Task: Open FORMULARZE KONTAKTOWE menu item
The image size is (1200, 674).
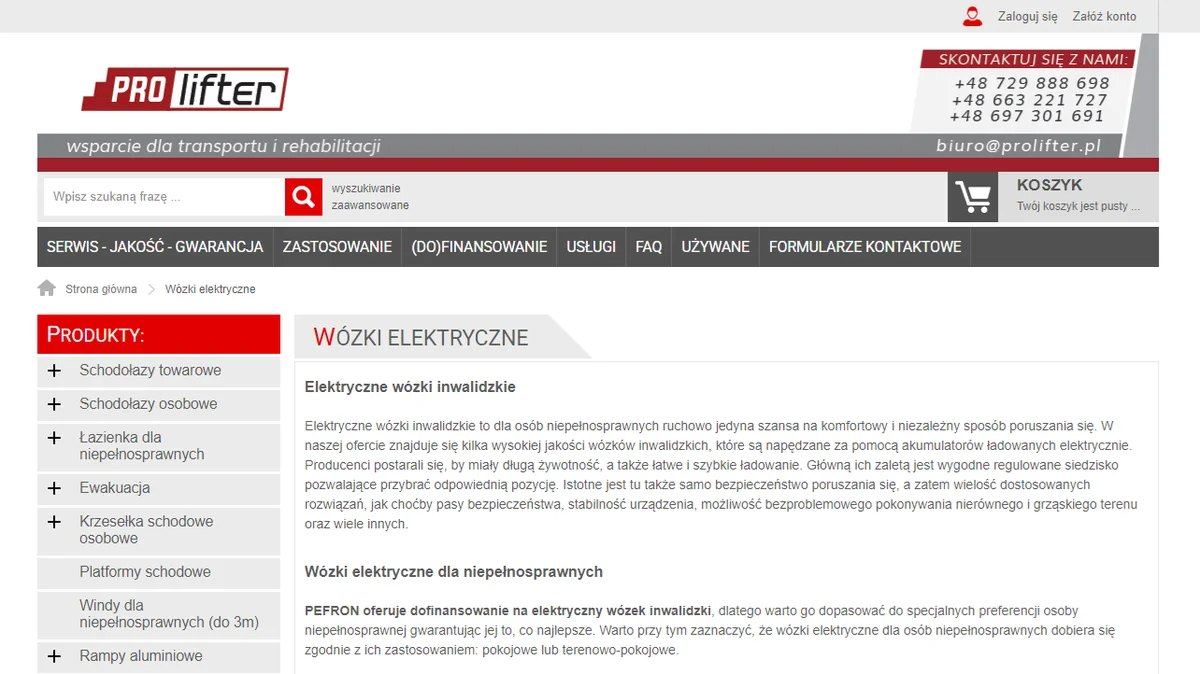Action: [x=865, y=247]
